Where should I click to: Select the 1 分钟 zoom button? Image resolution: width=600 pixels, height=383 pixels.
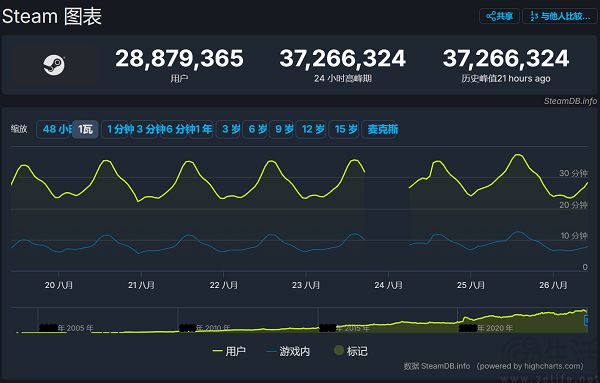tap(118, 129)
